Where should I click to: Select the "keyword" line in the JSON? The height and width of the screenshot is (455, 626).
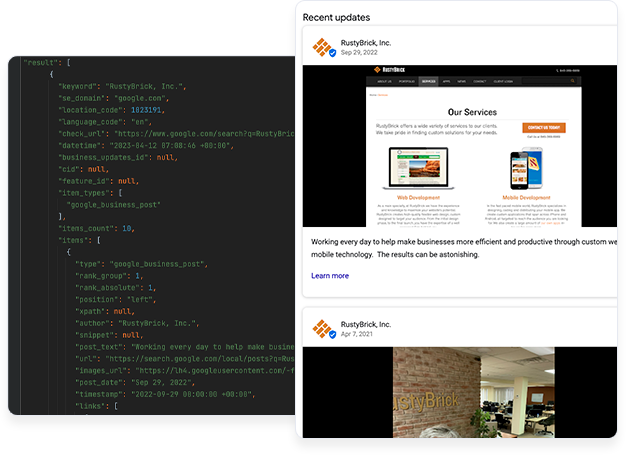(x=122, y=86)
